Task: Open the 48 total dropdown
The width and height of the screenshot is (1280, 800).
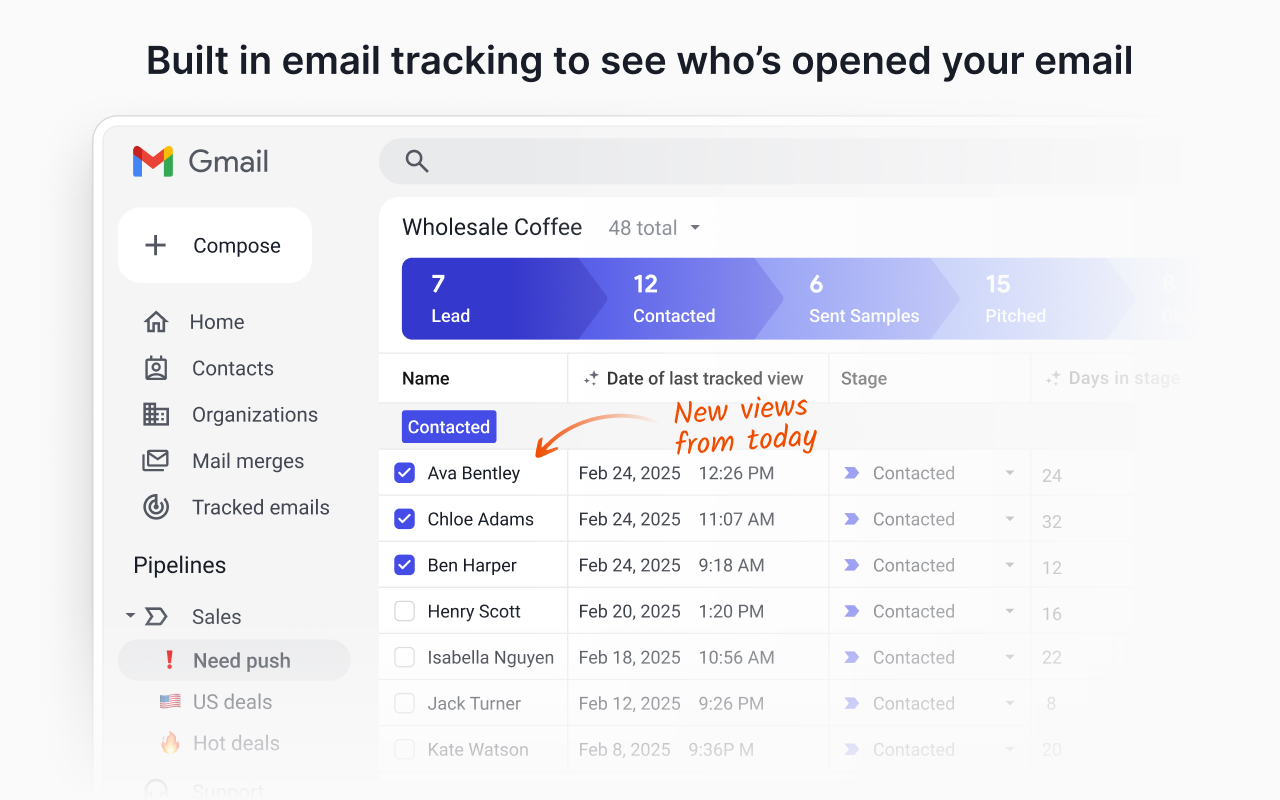Action: click(x=654, y=228)
